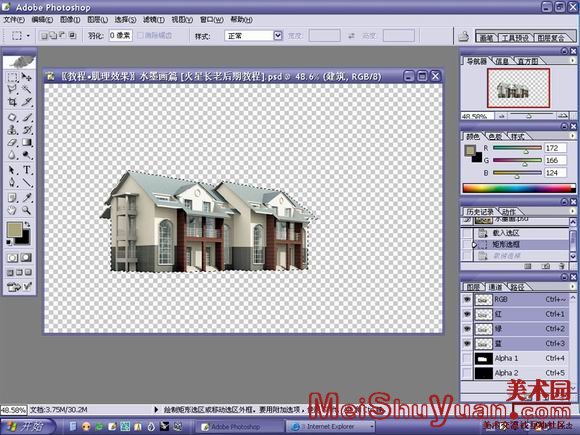
Task: Select the Brush tool
Action: [27, 118]
